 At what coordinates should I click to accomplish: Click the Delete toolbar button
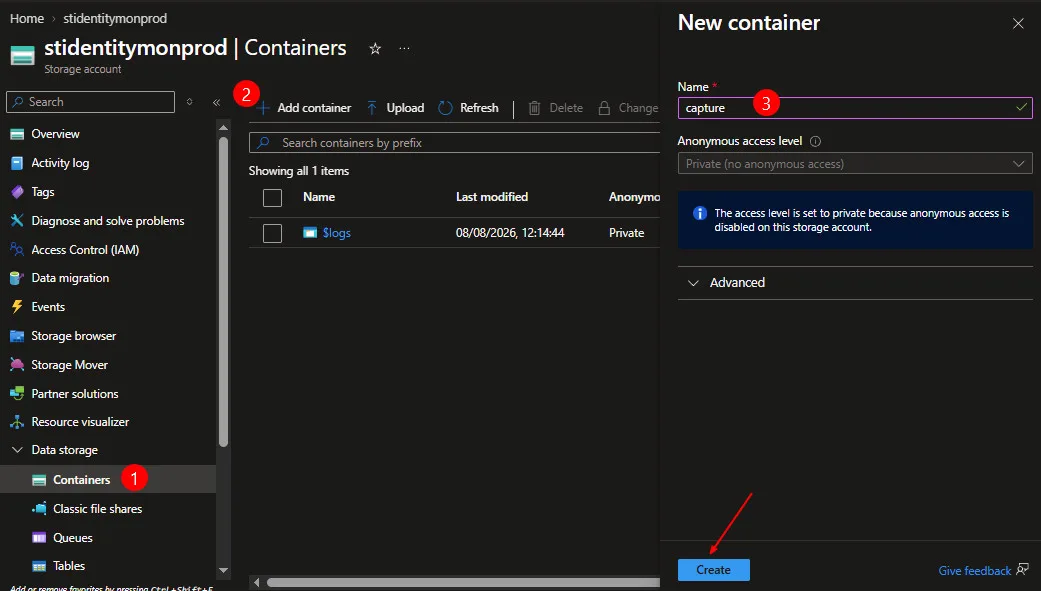pos(556,108)
